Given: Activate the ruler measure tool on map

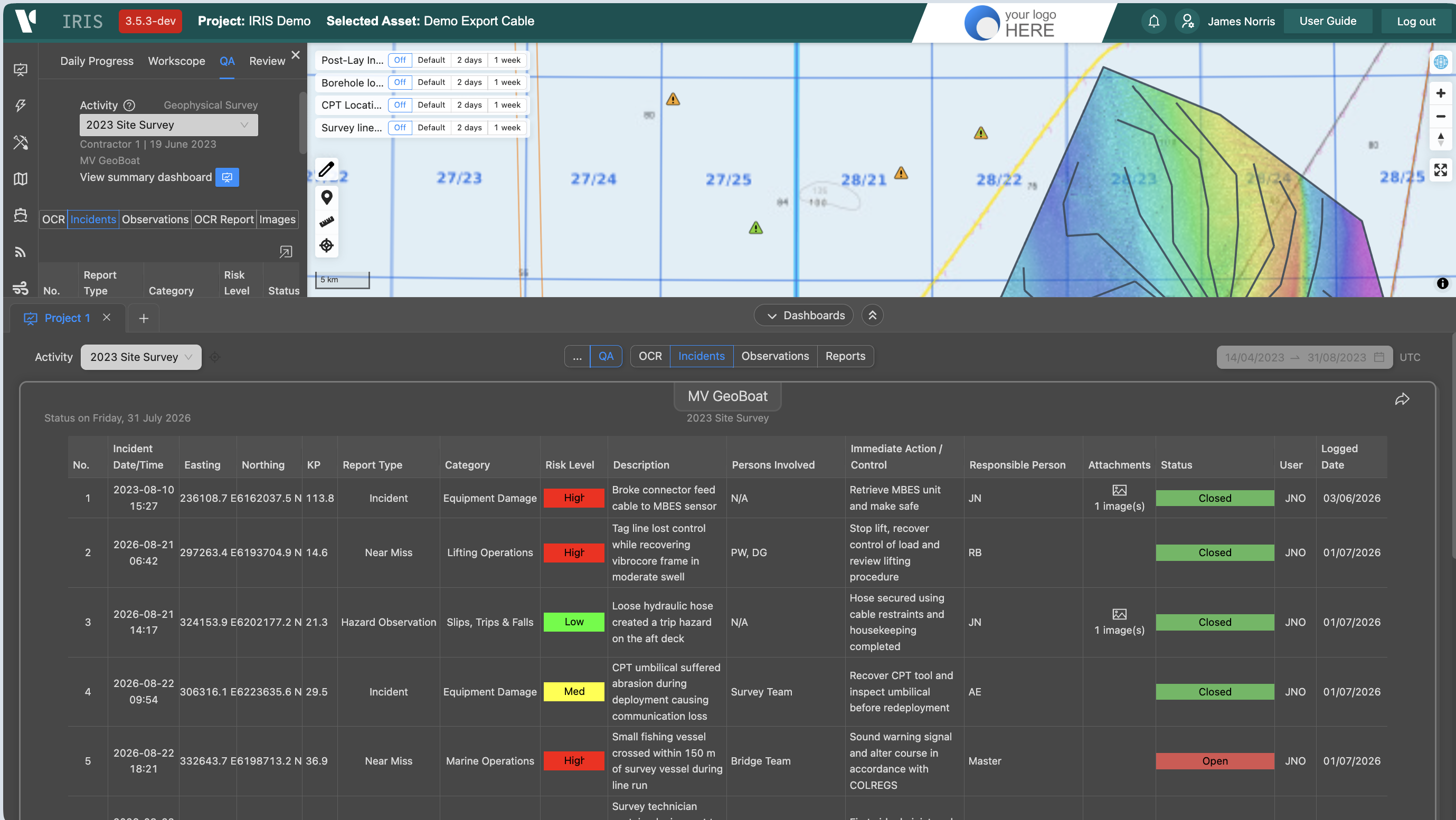Looking at the screenshot, I should click(327, 222).
